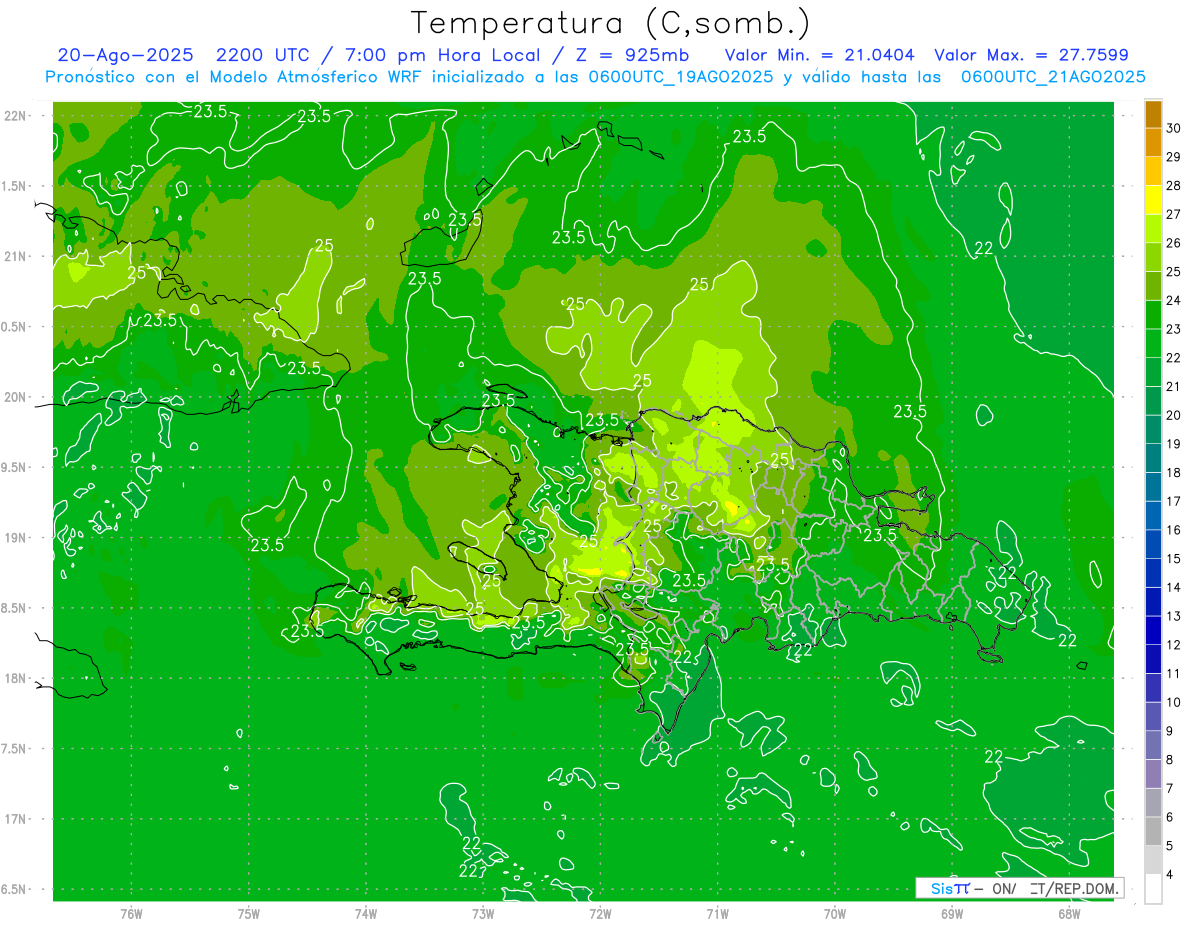The height and width of the screenshot is (927, 1200).
Task: Click the "24" label on color scale
Action: pyautogui.click(x=1174, y=300)
